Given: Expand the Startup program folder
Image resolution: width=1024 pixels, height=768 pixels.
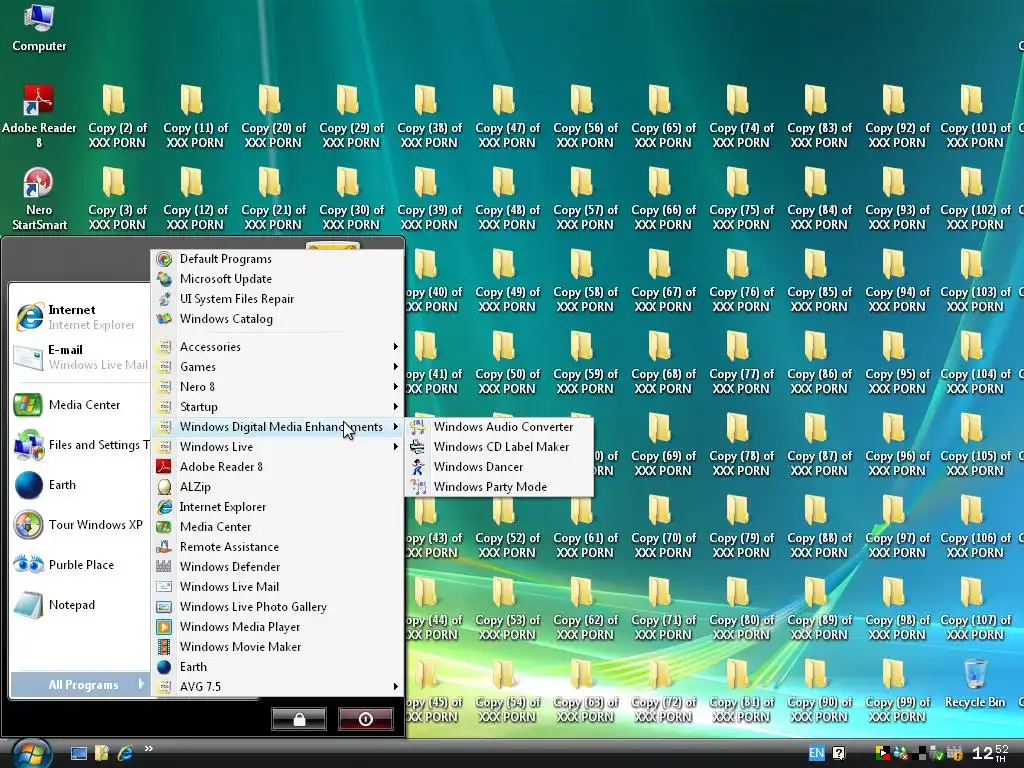Looking at the screenshot, I should [278, 407].
